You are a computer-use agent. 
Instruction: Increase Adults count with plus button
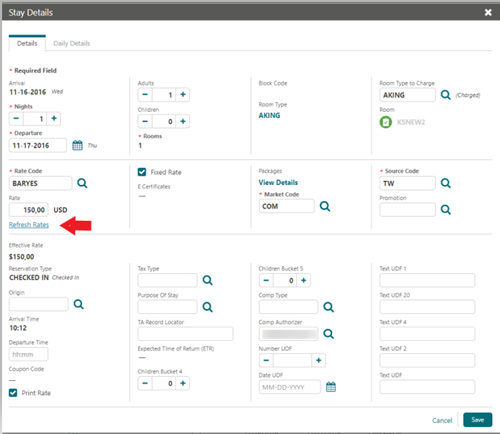(x=183, y=95)
